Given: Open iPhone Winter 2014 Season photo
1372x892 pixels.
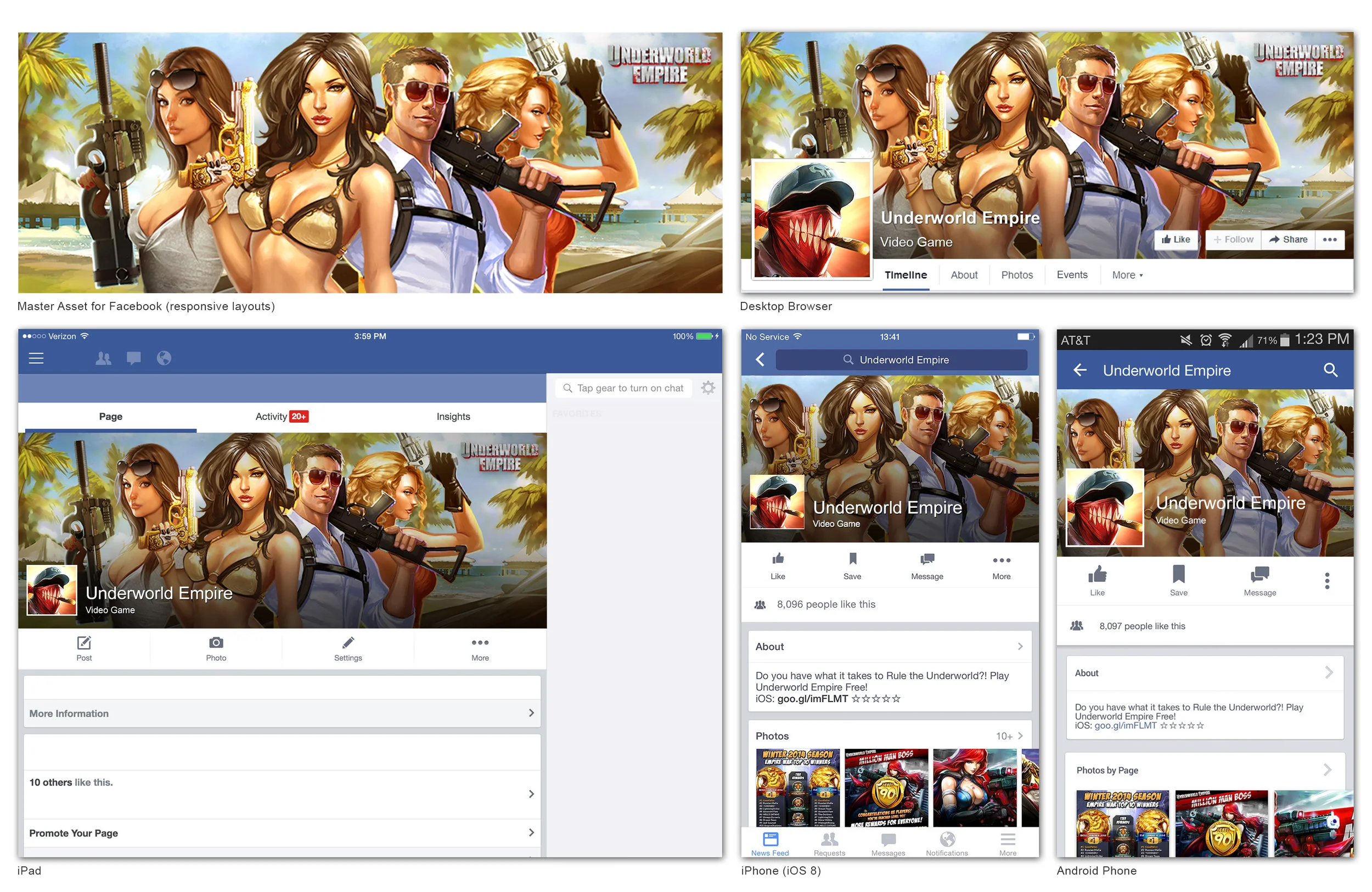Looking at the screenshot, I should coord(798,789).
